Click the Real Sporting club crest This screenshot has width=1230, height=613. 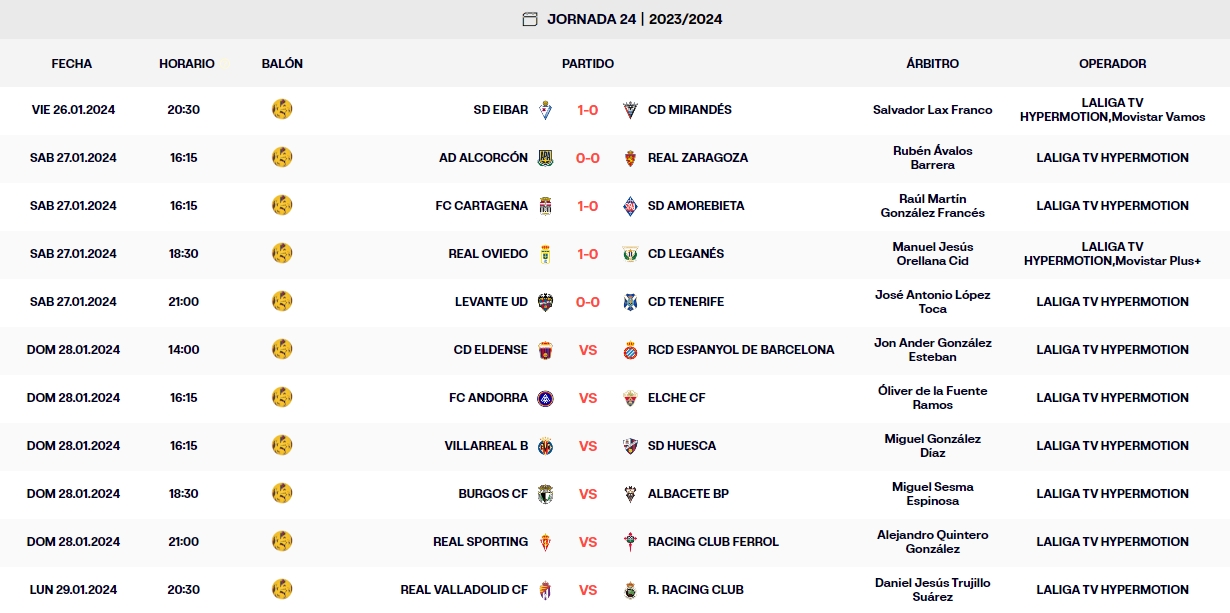(x=545, y=542)
